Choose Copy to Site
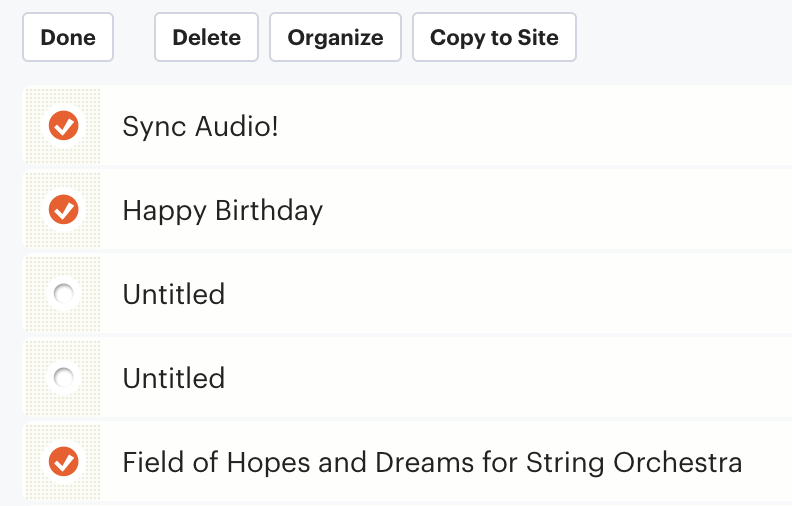 point(494,37)
